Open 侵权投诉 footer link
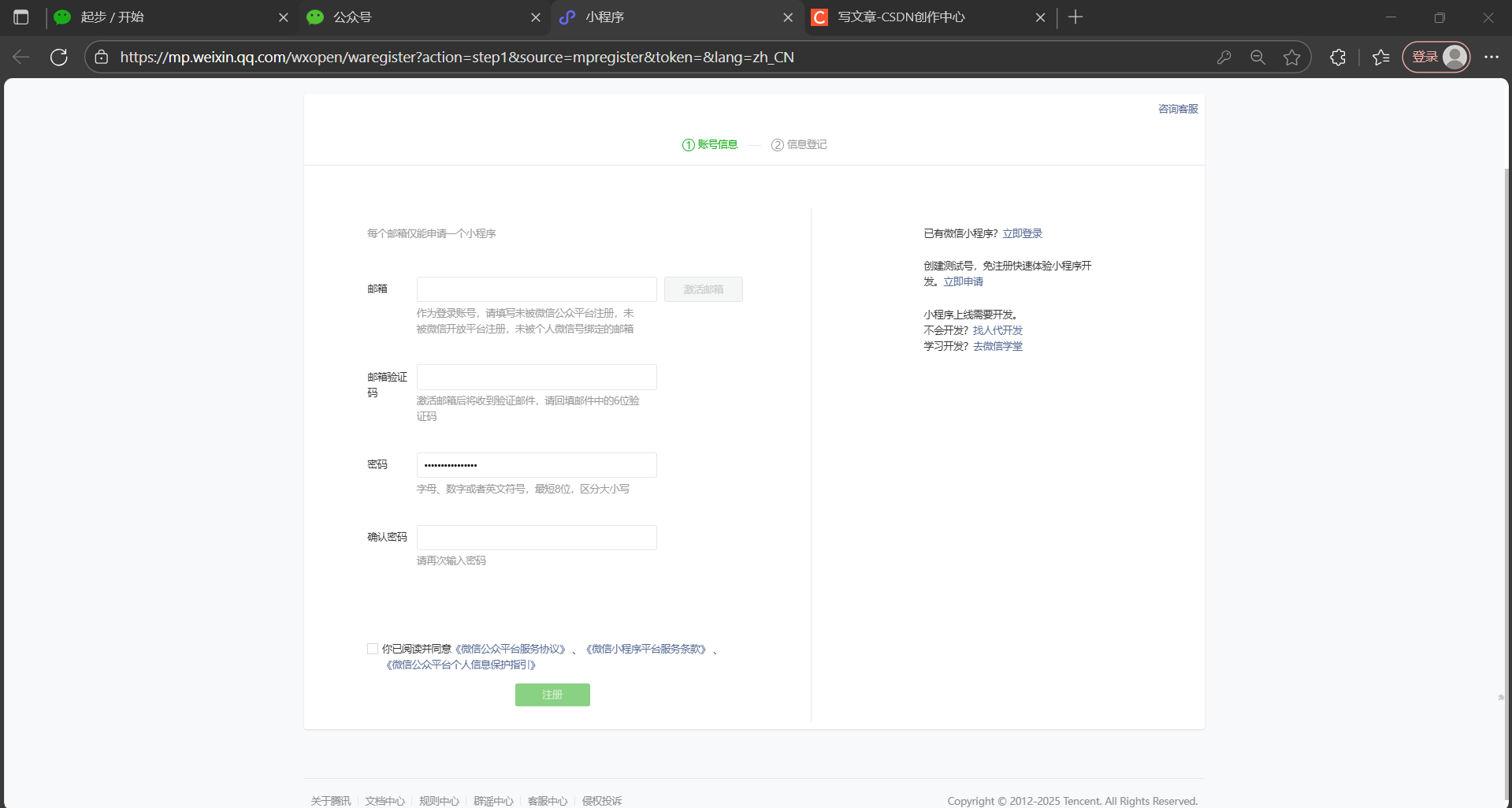The width and height of the screenshot is (1512, 808). click(x=602, y=801)
